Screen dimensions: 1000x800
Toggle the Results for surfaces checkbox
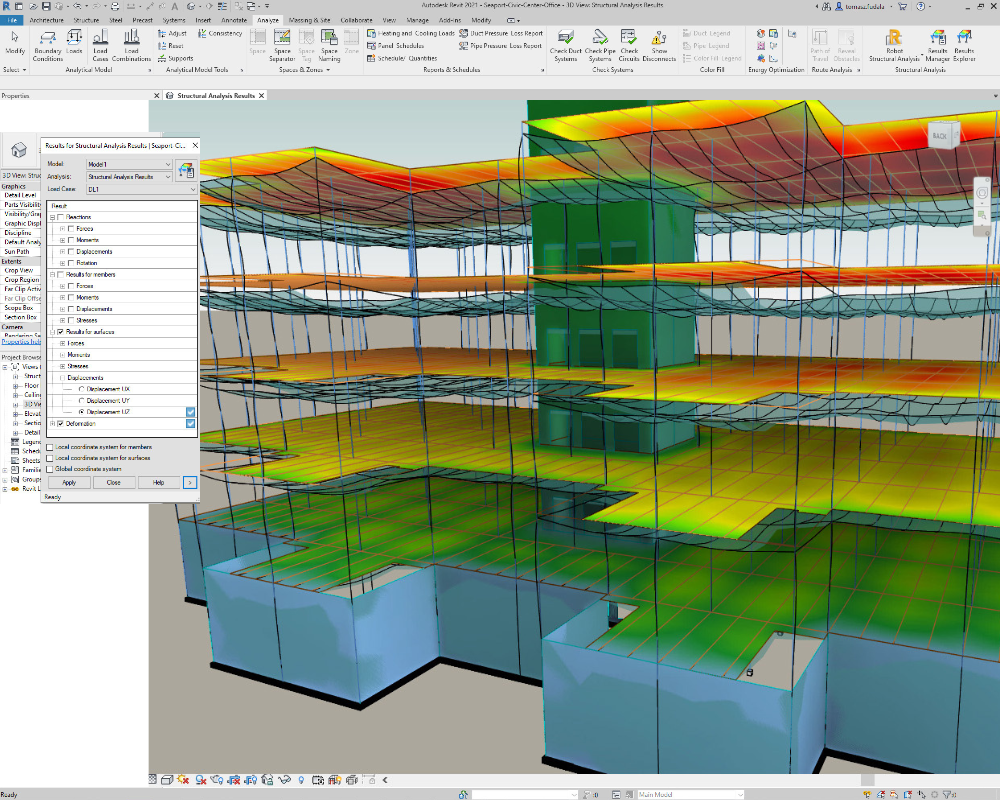pos(61,332)
